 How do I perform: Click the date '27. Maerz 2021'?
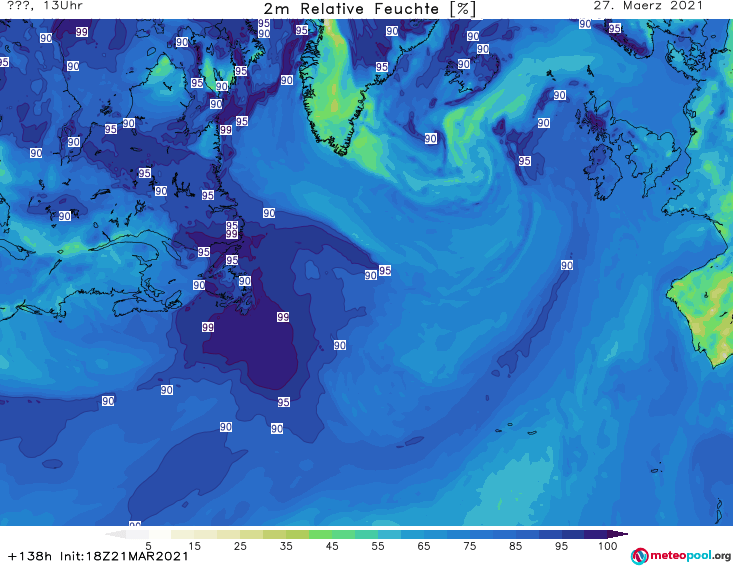pos(648,6)
